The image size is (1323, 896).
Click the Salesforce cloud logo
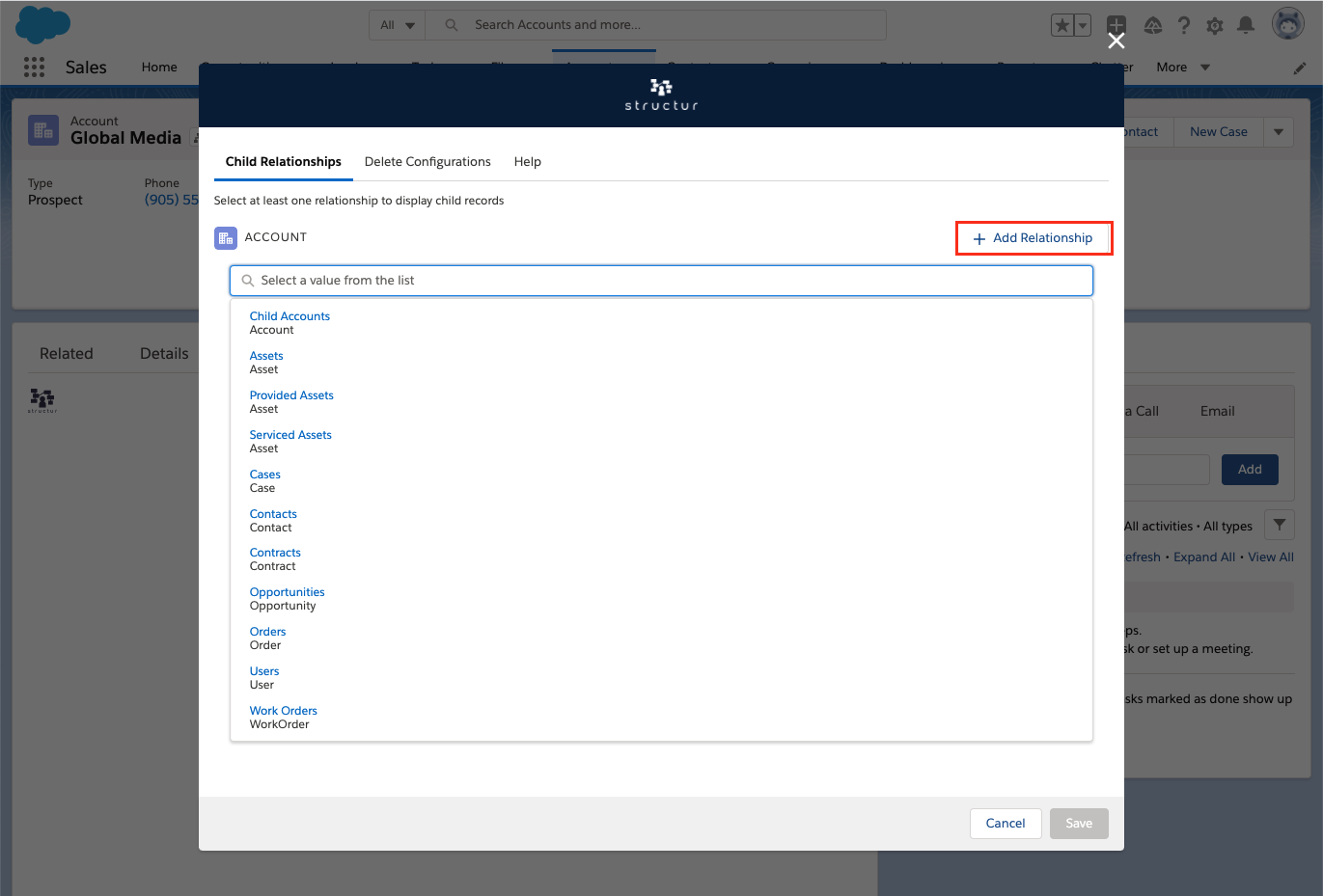[43, 24]
